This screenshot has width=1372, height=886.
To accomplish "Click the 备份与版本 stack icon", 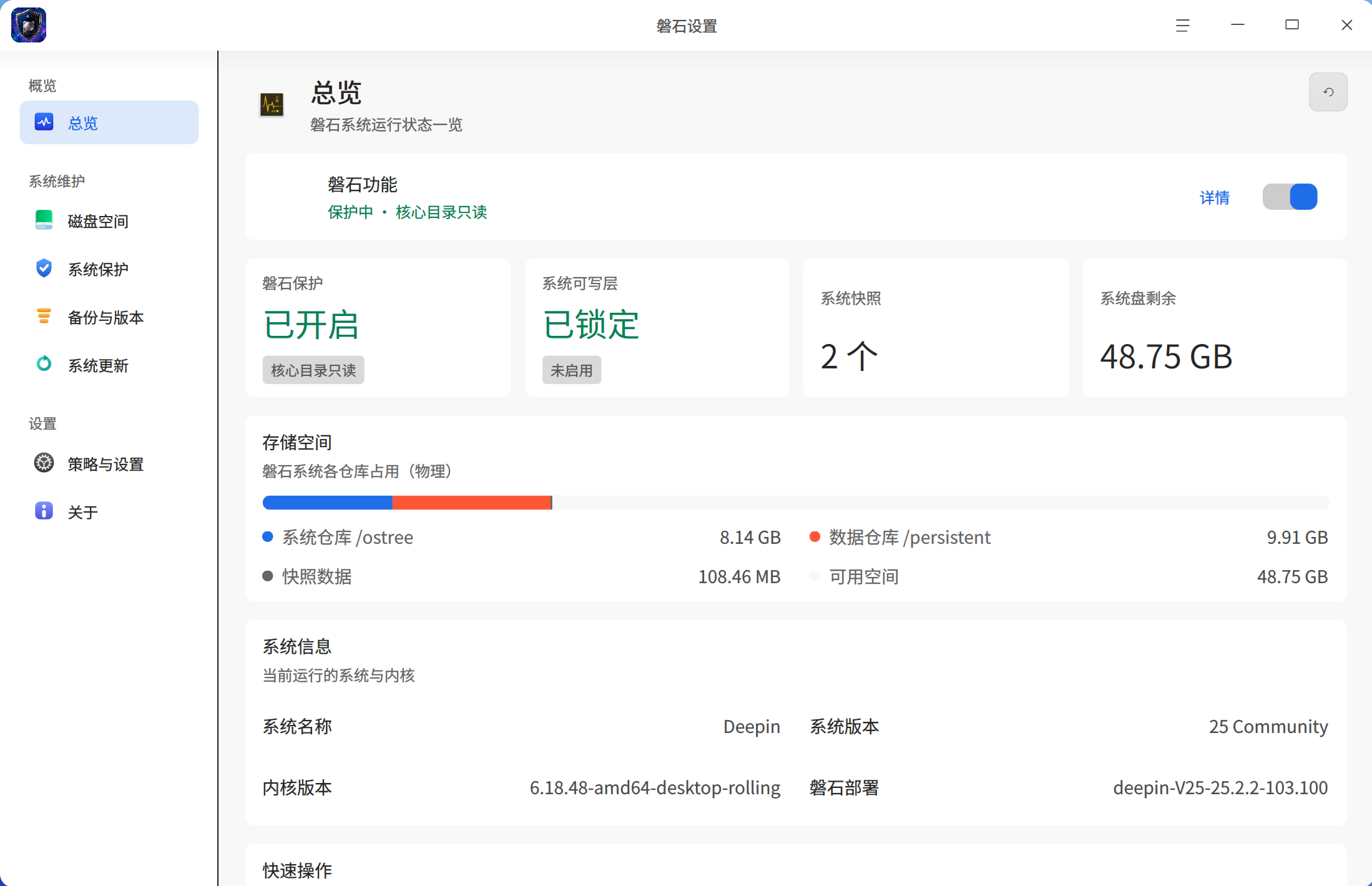I will [x=44, y=316].
